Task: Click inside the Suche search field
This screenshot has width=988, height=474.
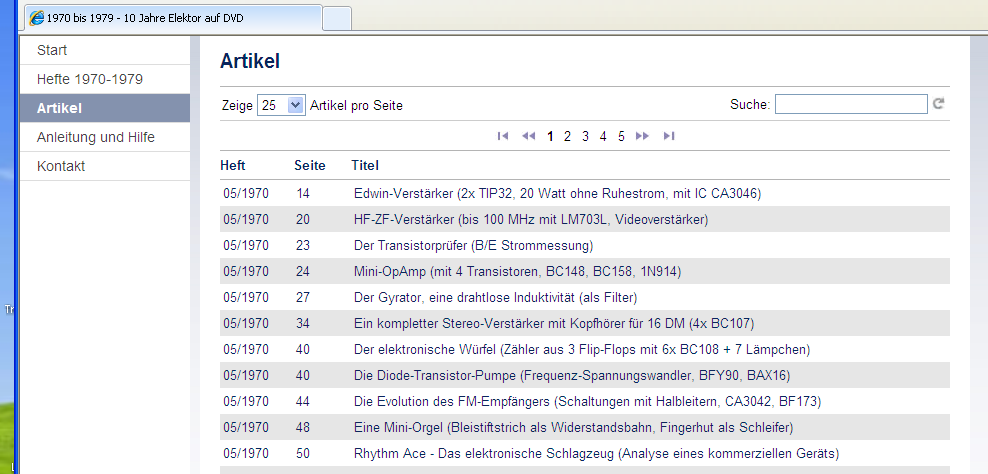Action: coord(851,104)
